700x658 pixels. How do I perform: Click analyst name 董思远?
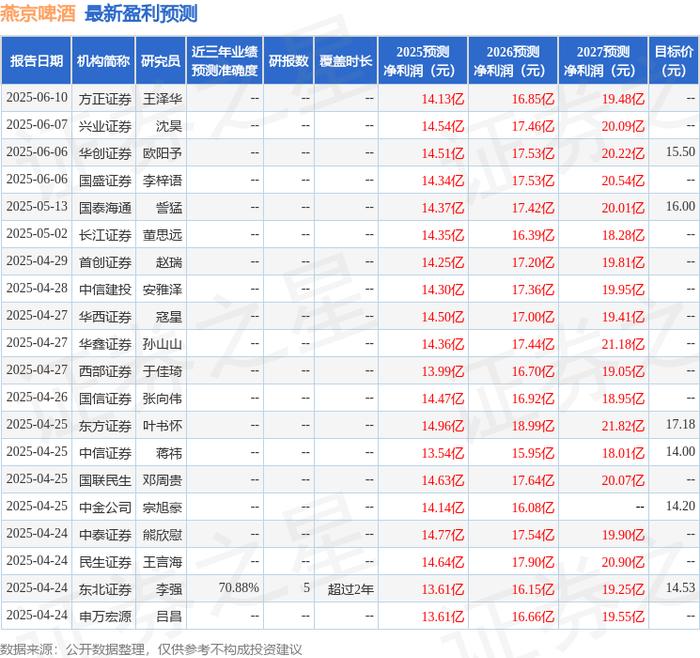162,235
